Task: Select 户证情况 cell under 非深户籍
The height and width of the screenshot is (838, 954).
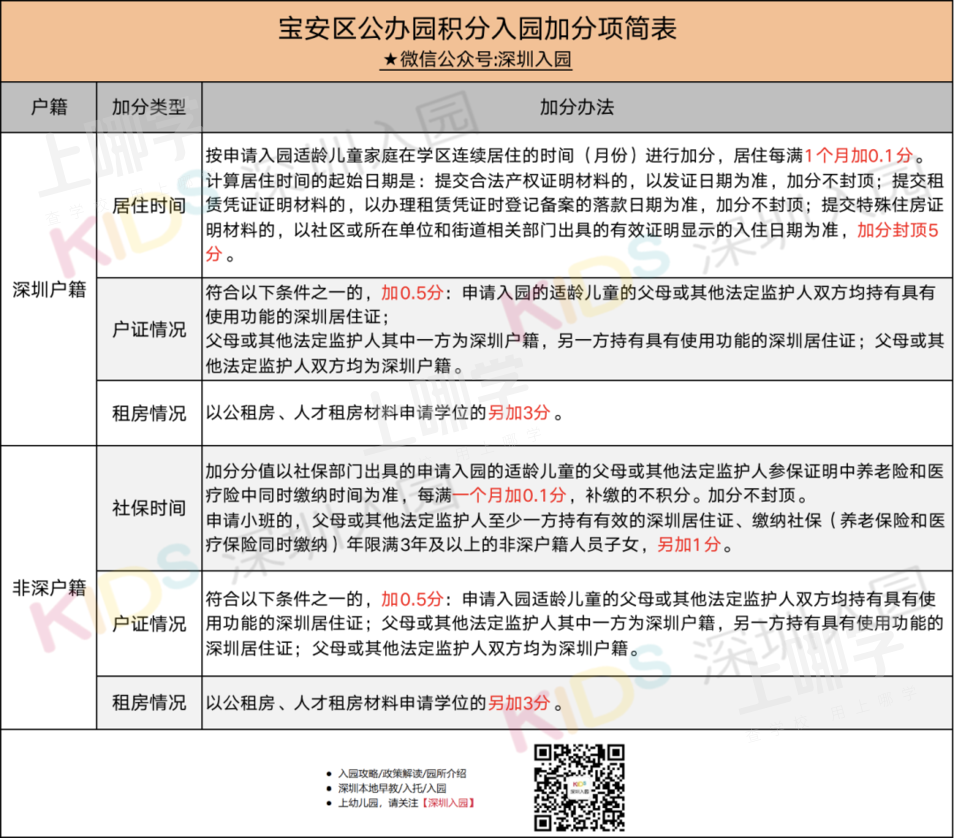Action: pyautogui.click(x=149, y=624)
